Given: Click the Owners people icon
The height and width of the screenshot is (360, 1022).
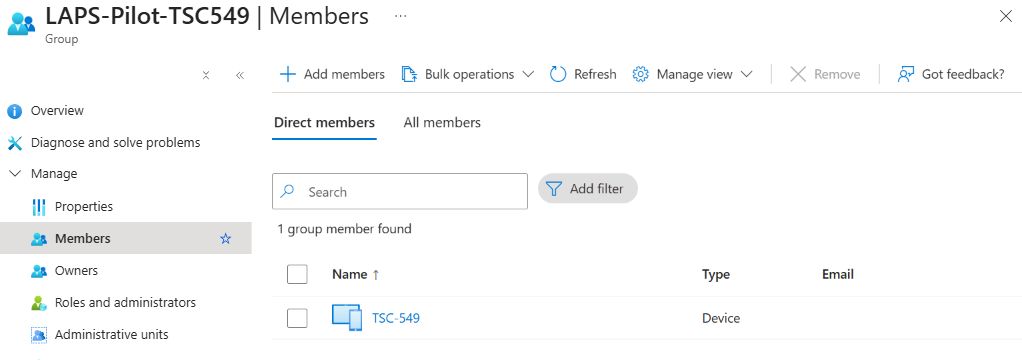Looking at the screenshot, I should coord(39,271).
